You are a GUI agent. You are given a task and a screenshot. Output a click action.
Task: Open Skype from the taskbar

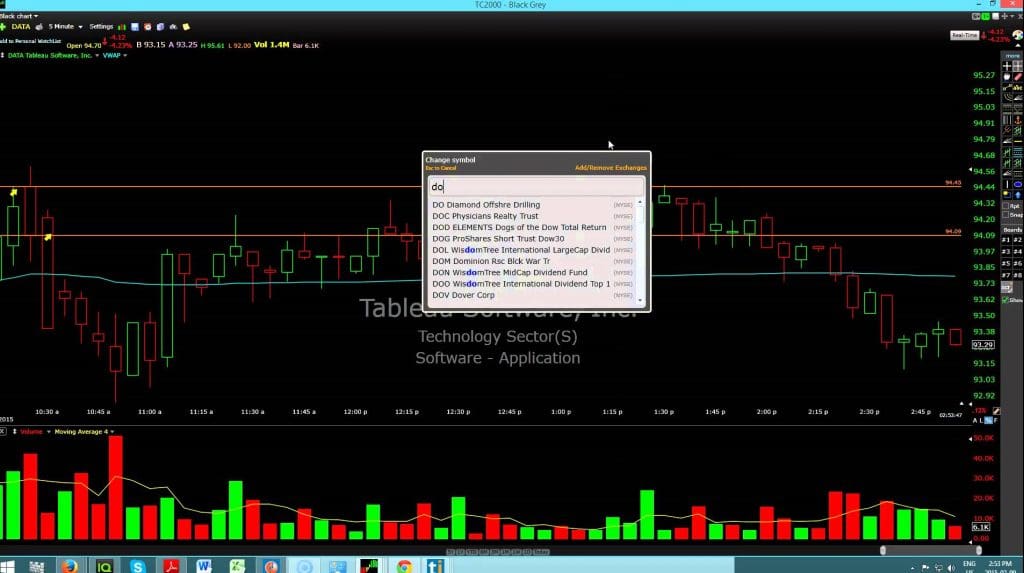(137, 566)
